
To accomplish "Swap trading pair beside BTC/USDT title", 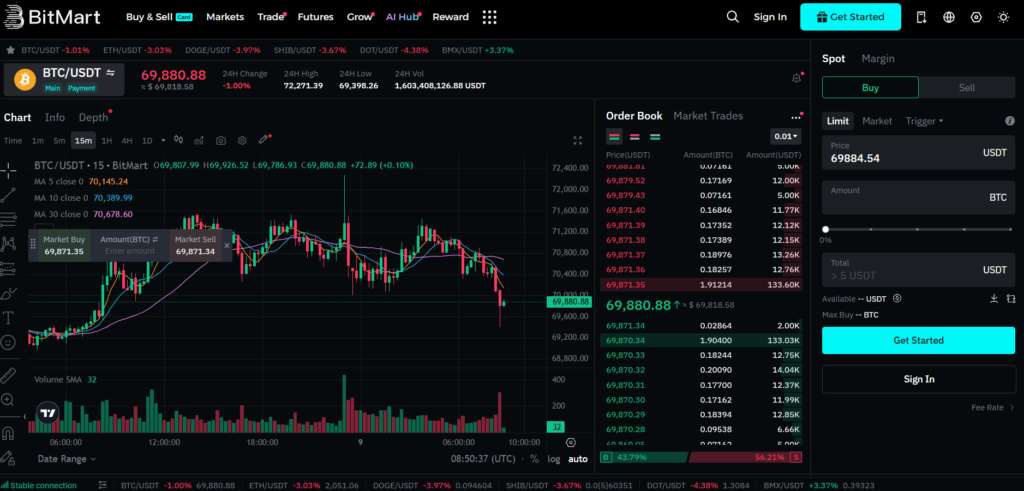I will (x=111, y=72).
